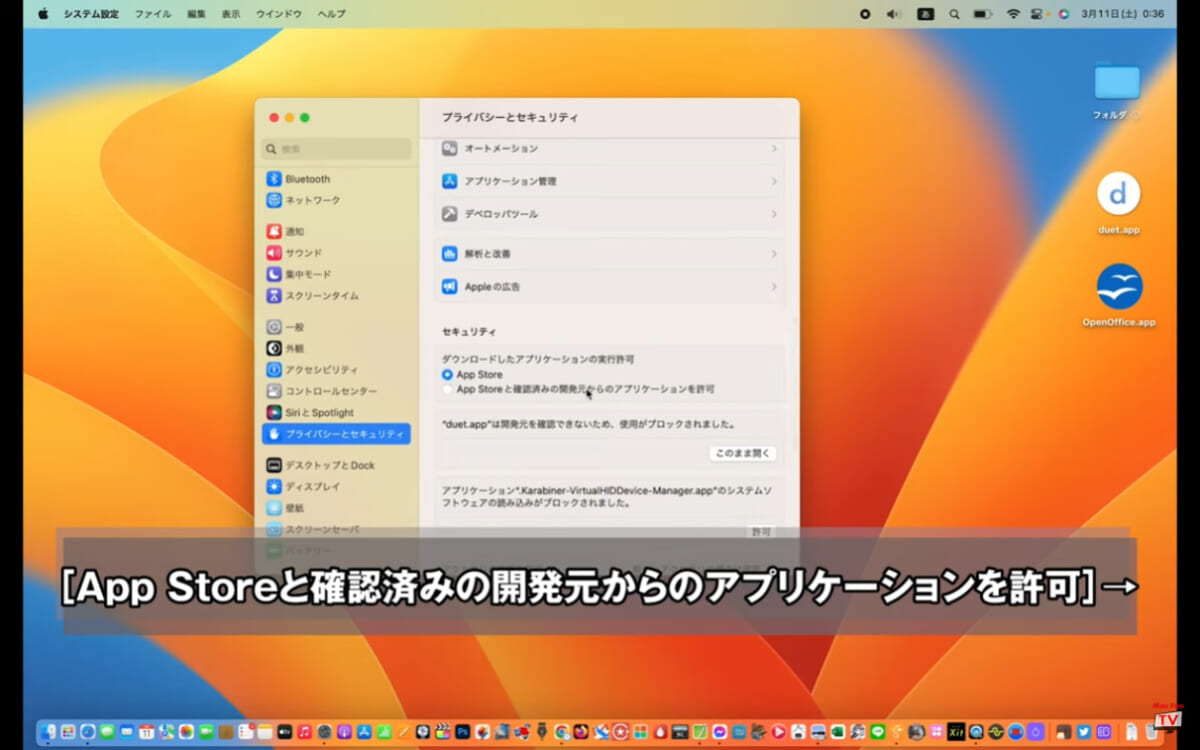The image size is (1200, 750).
Task: Expand the オートメーション row chevron
Action: [x=774, y=148]
